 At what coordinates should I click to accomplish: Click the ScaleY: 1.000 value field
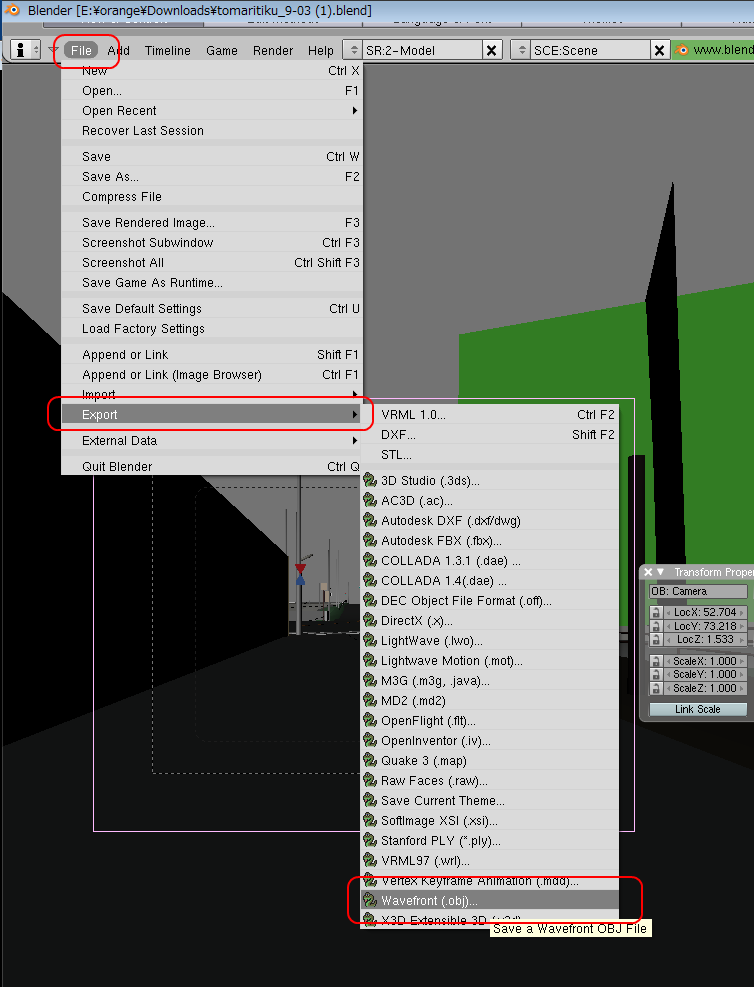point(705,675)
